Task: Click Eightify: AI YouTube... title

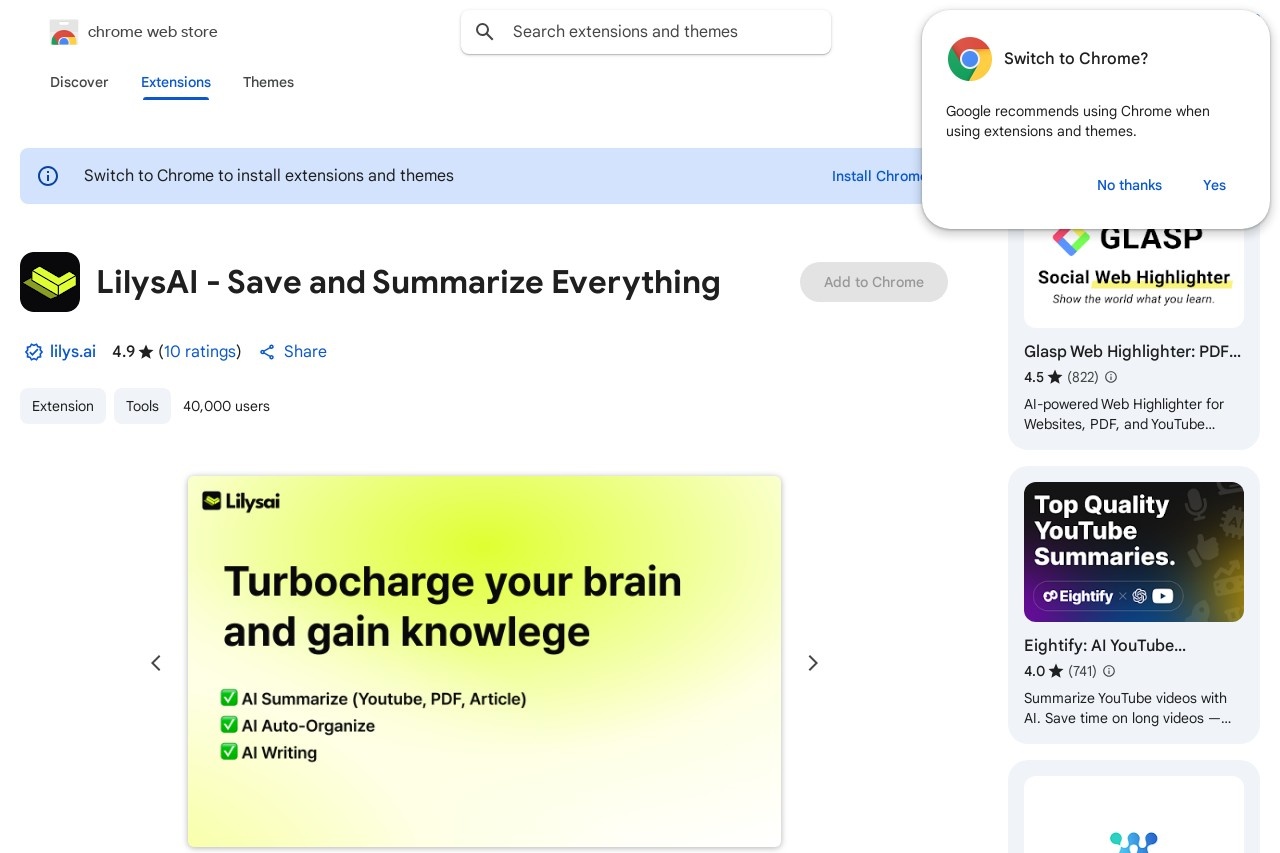Action: tap(1105, 646)
